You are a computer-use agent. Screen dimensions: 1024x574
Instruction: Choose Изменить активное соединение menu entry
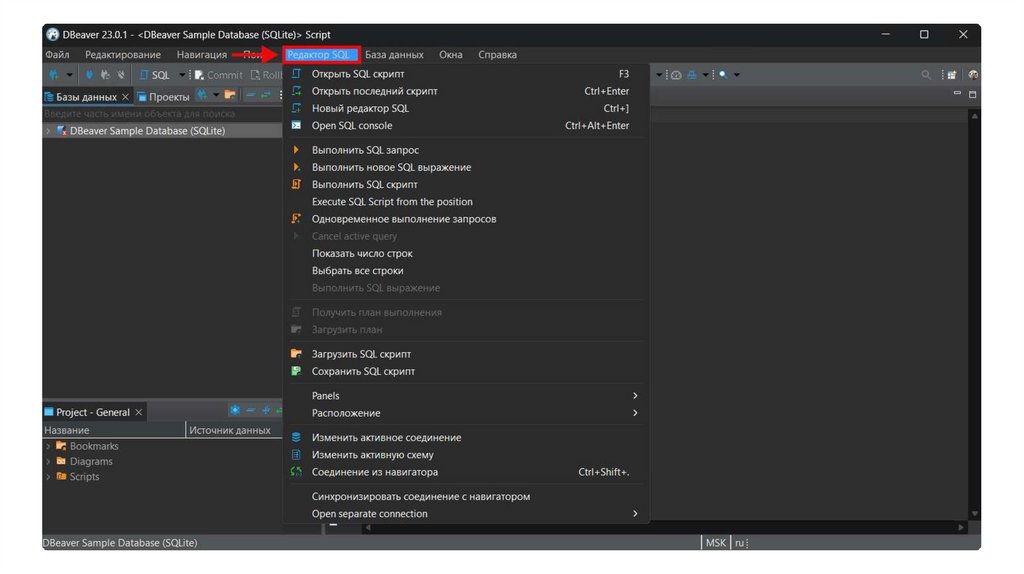pos(466,438)
